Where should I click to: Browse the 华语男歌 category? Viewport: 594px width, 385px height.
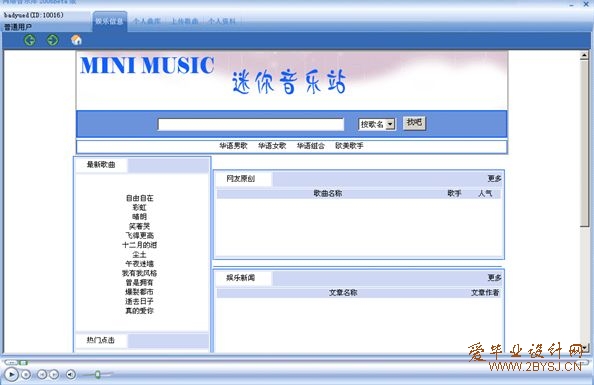(x=233, y=146)
